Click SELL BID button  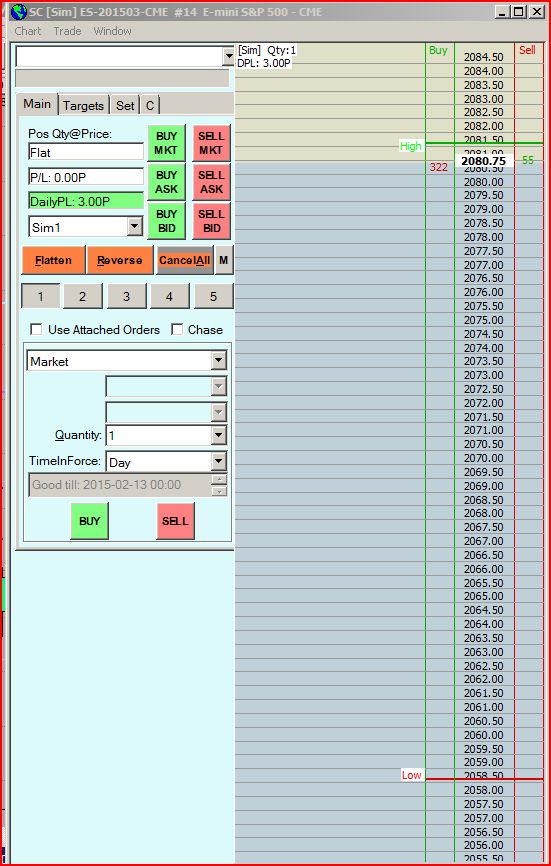point(211,221)
